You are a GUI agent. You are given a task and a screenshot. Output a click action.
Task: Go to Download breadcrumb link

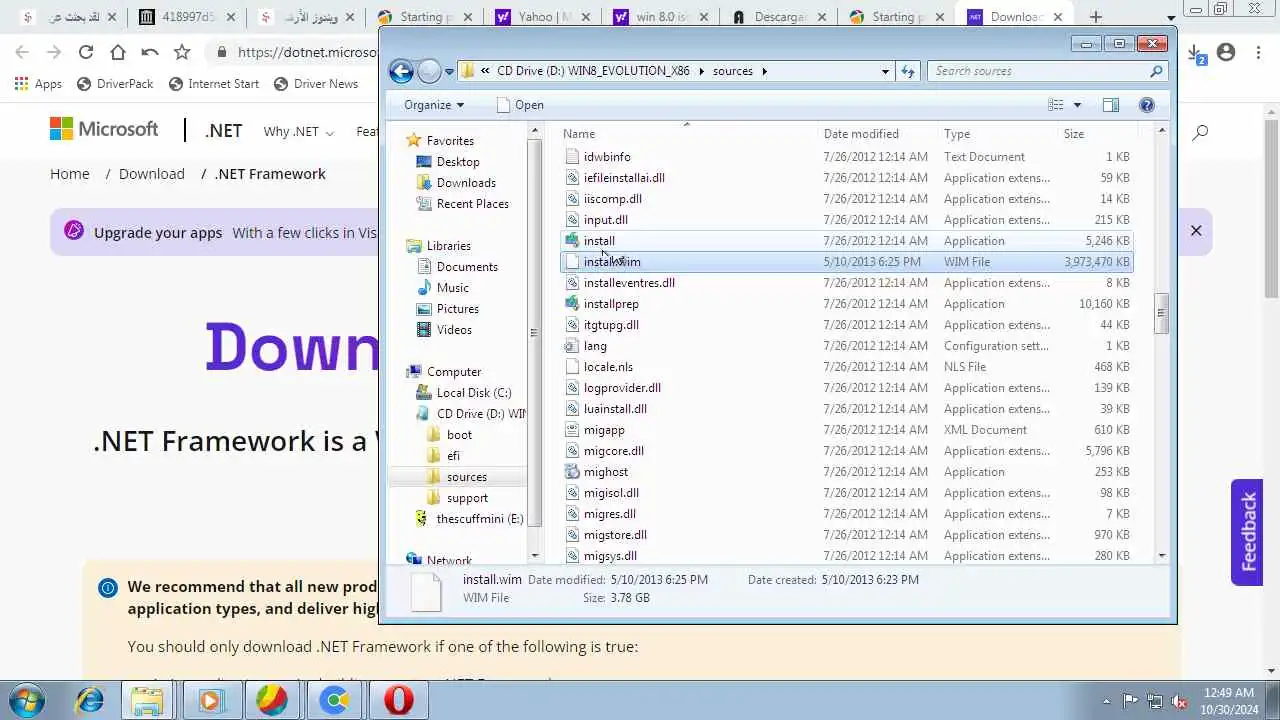[x=152, y=174]
